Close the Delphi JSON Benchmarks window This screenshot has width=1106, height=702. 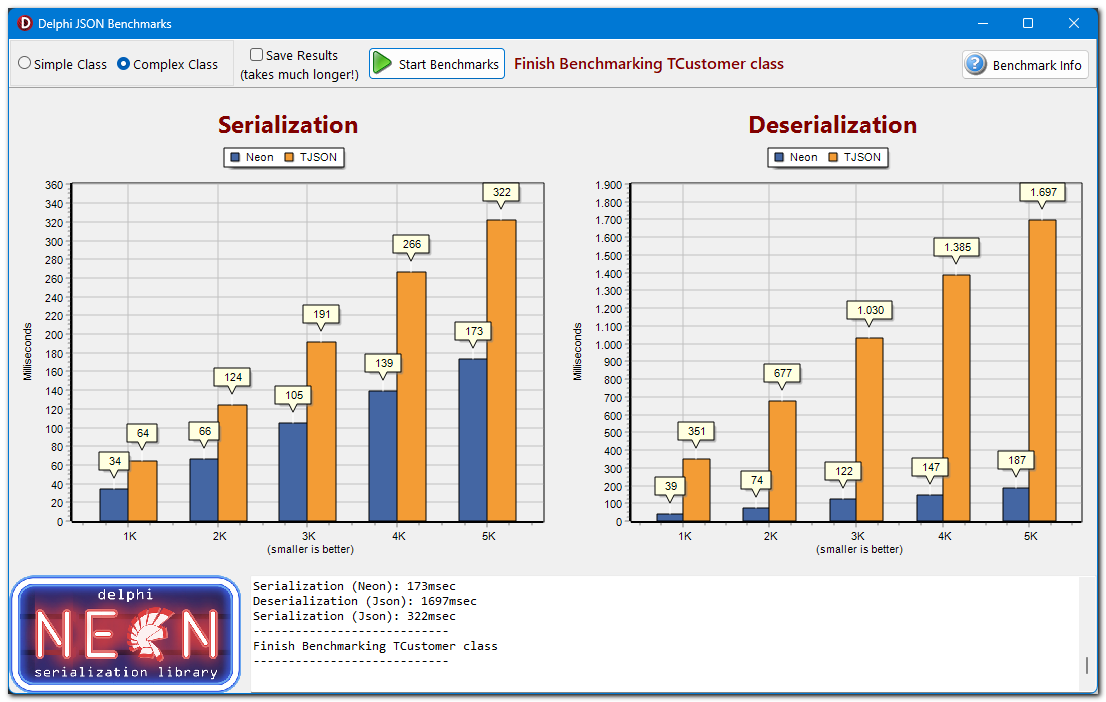pyautogui.click(x=1074, y=23)
